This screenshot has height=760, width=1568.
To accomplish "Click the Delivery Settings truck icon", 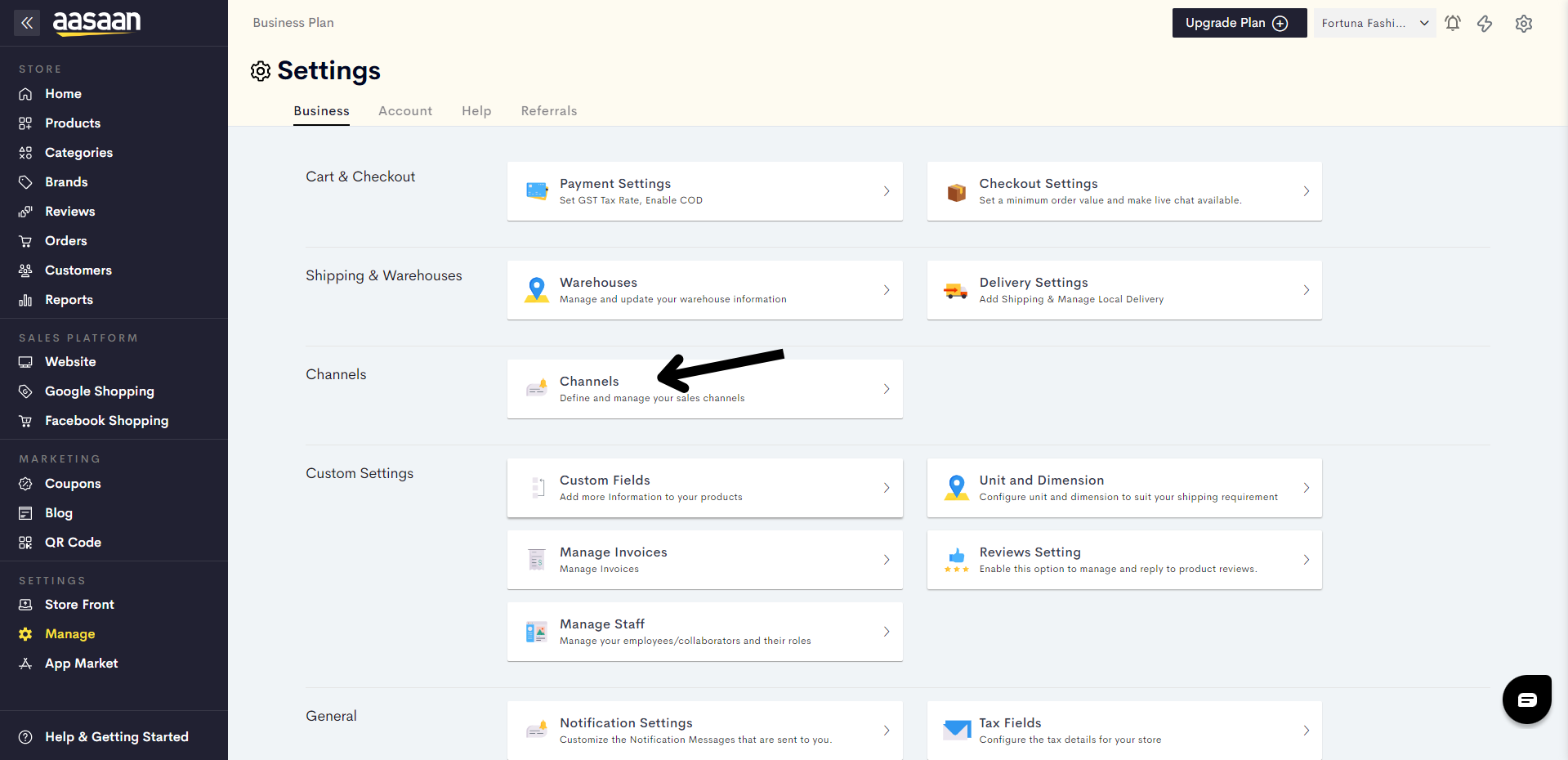I will 956,290.
